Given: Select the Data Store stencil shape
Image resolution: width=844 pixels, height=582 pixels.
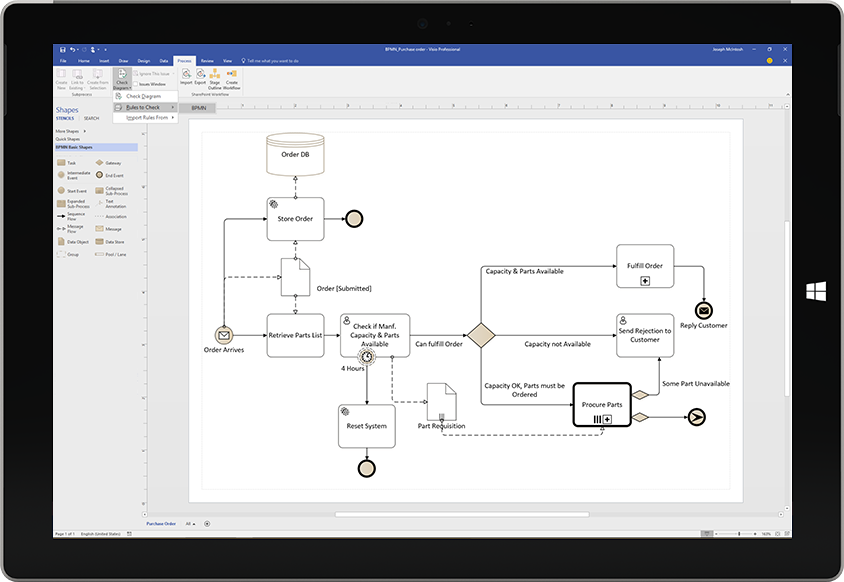Looking at the screenshot, I should (x=103, y=241).
